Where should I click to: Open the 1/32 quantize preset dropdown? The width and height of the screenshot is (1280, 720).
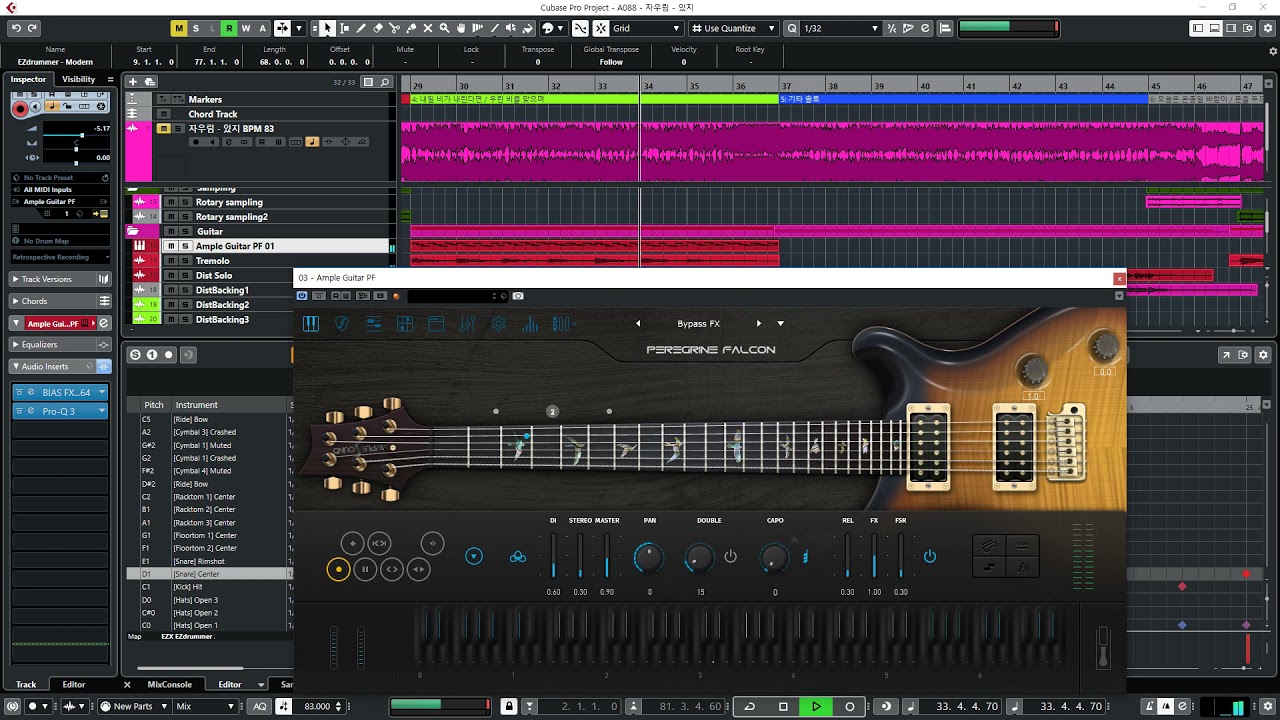click(840, 28)
